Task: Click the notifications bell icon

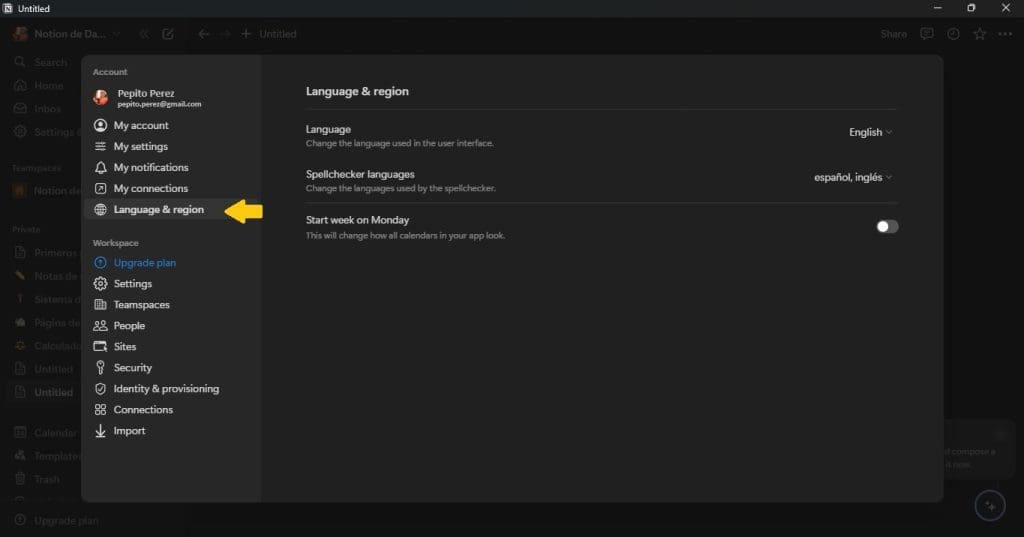Action: point(100,168)
